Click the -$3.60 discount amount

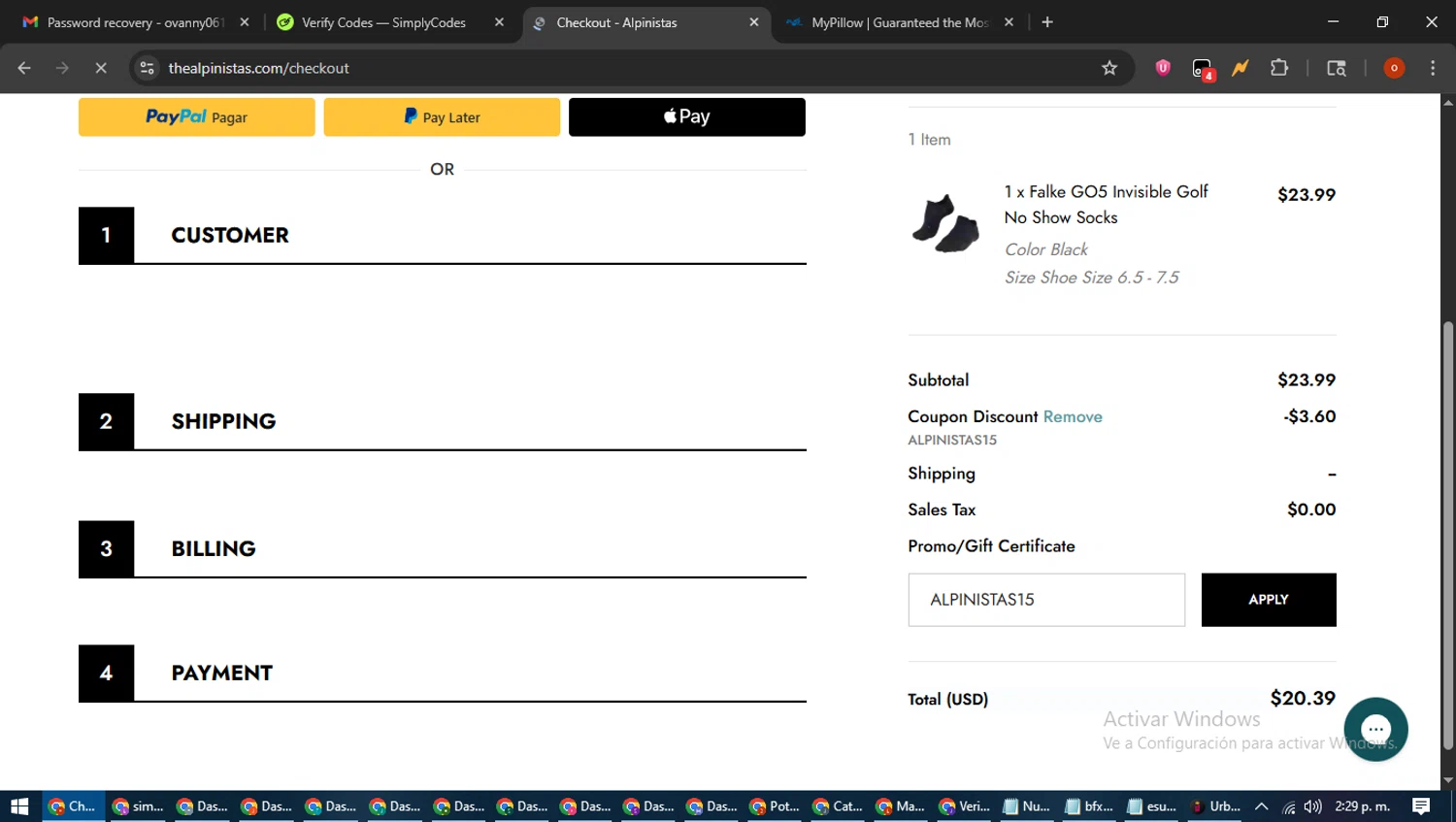(x=1309, y=416)
